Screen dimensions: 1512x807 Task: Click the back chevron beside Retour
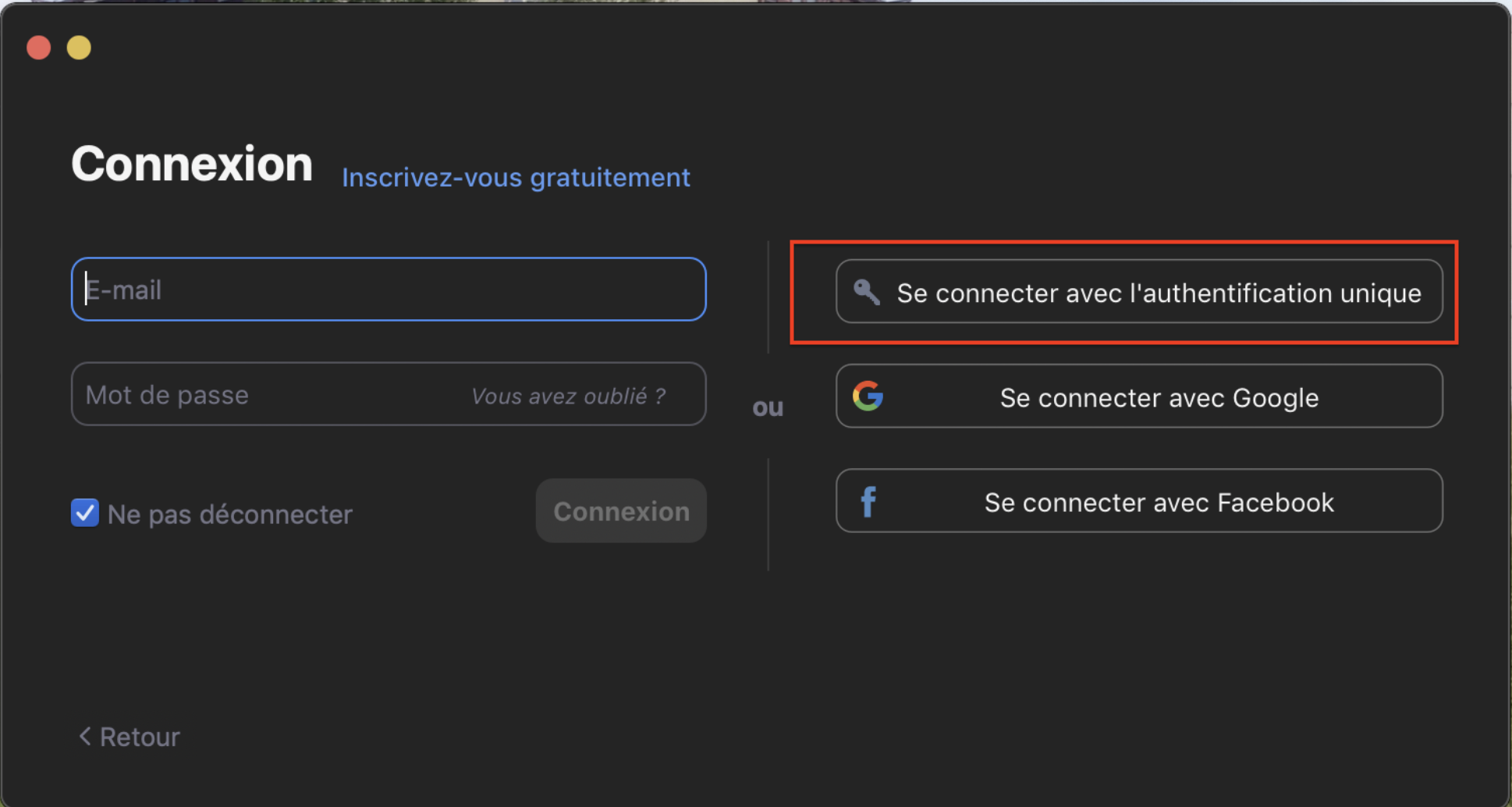coord(85,736)
